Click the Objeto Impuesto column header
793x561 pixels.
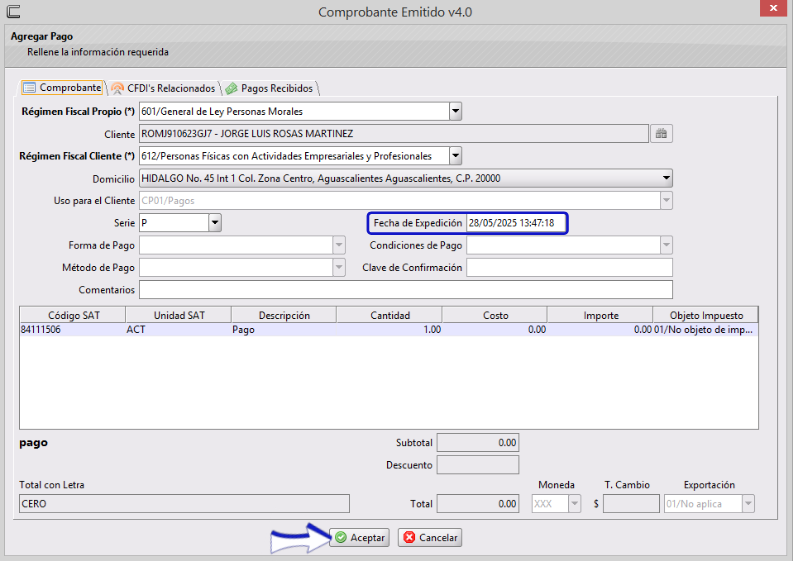(x=706, y=315)
